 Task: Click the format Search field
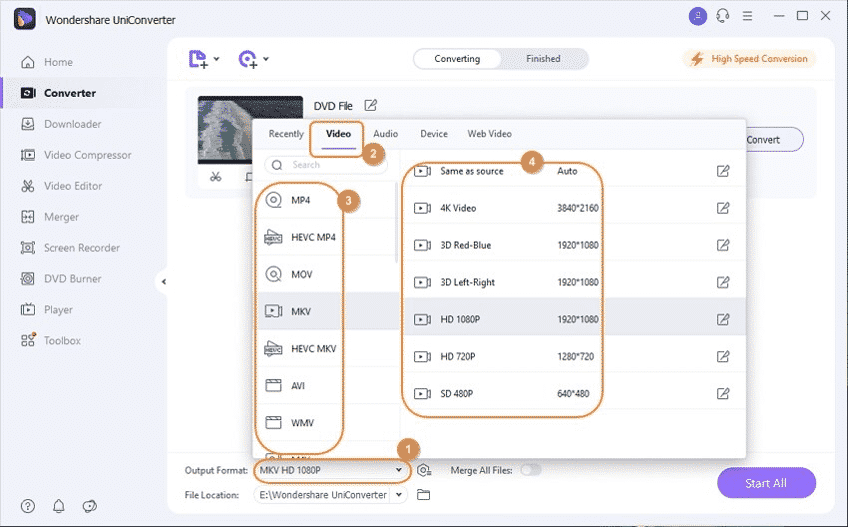pos(326,165)
